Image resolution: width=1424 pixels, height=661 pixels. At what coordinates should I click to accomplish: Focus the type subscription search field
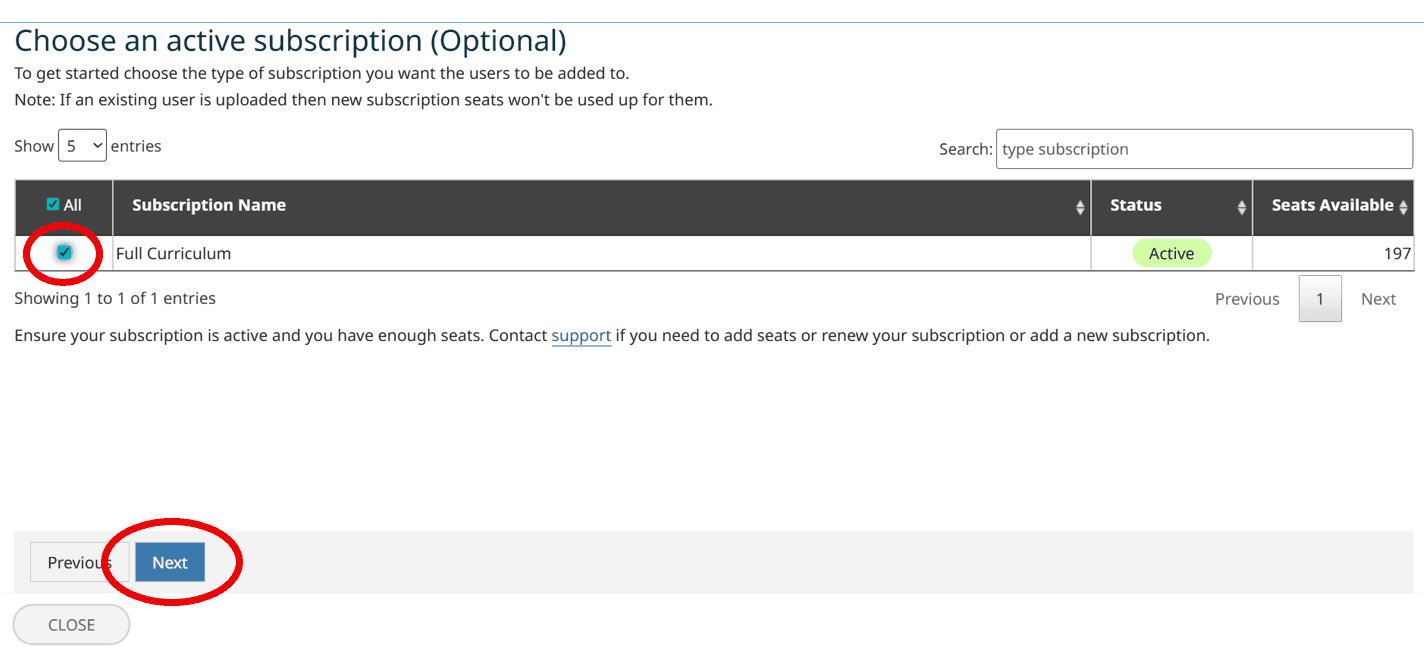point(1204,149)
